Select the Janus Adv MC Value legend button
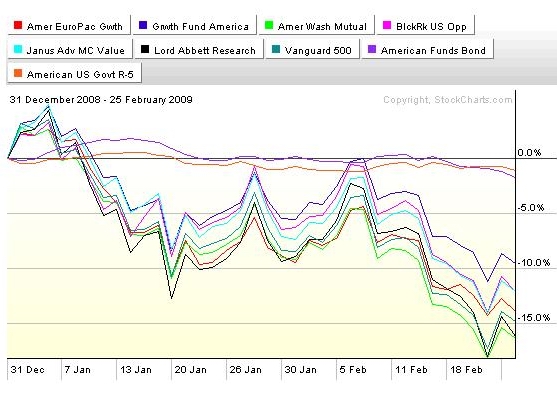This screenshot has width=557, height=393. click(x=70, y=49)
